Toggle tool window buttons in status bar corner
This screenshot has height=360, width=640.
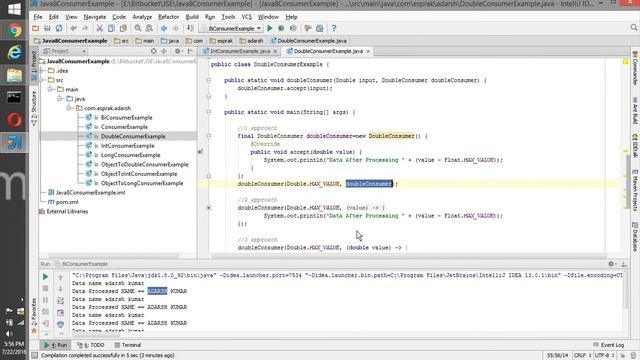pyautogui.click(x=35, y=356)
